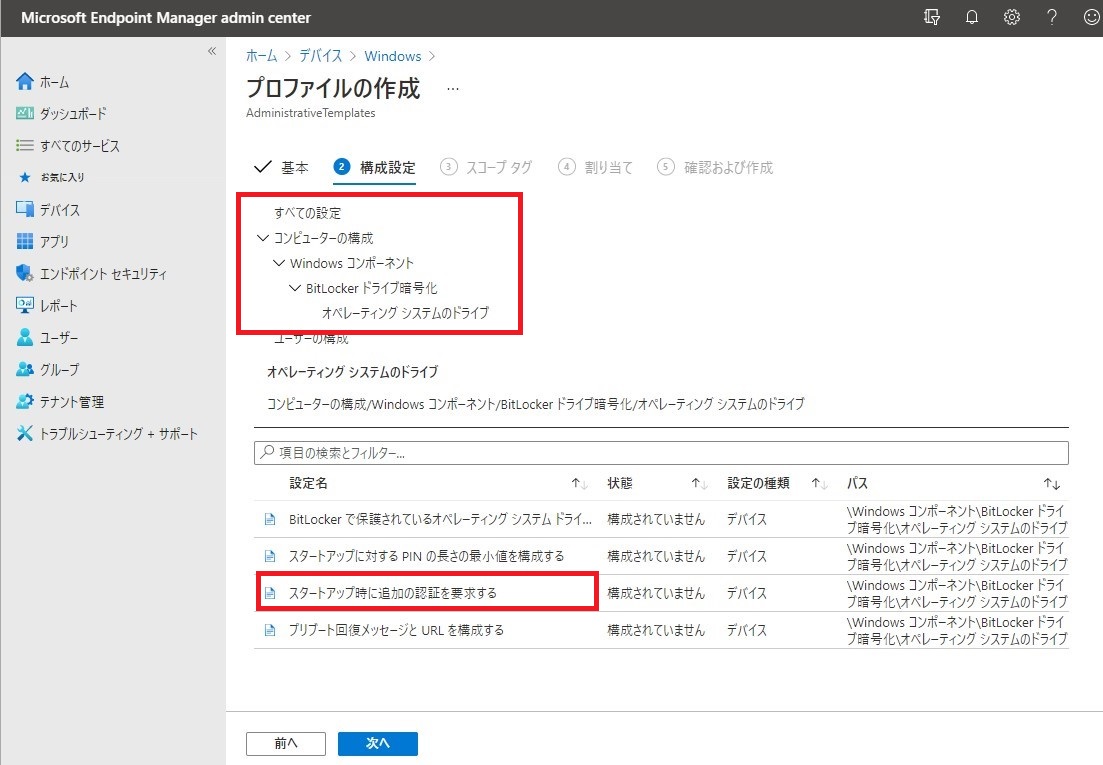The width and height of the screenshot is (1103, 765).
Task: Switch to the 確認および作成 step
Action: tap(715, 167)
